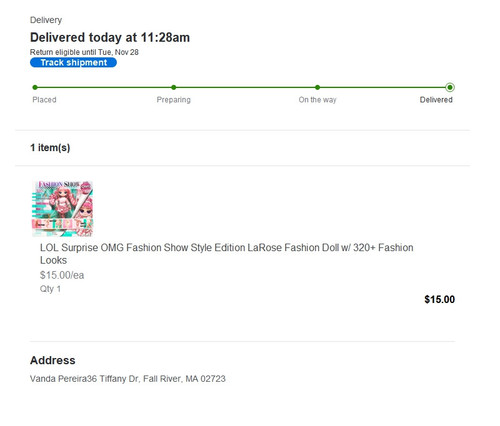The width and height of the screenshot is (500, 426).
Task: Click the Return eligible until Nov 28 text
Action: pos(84,52)
